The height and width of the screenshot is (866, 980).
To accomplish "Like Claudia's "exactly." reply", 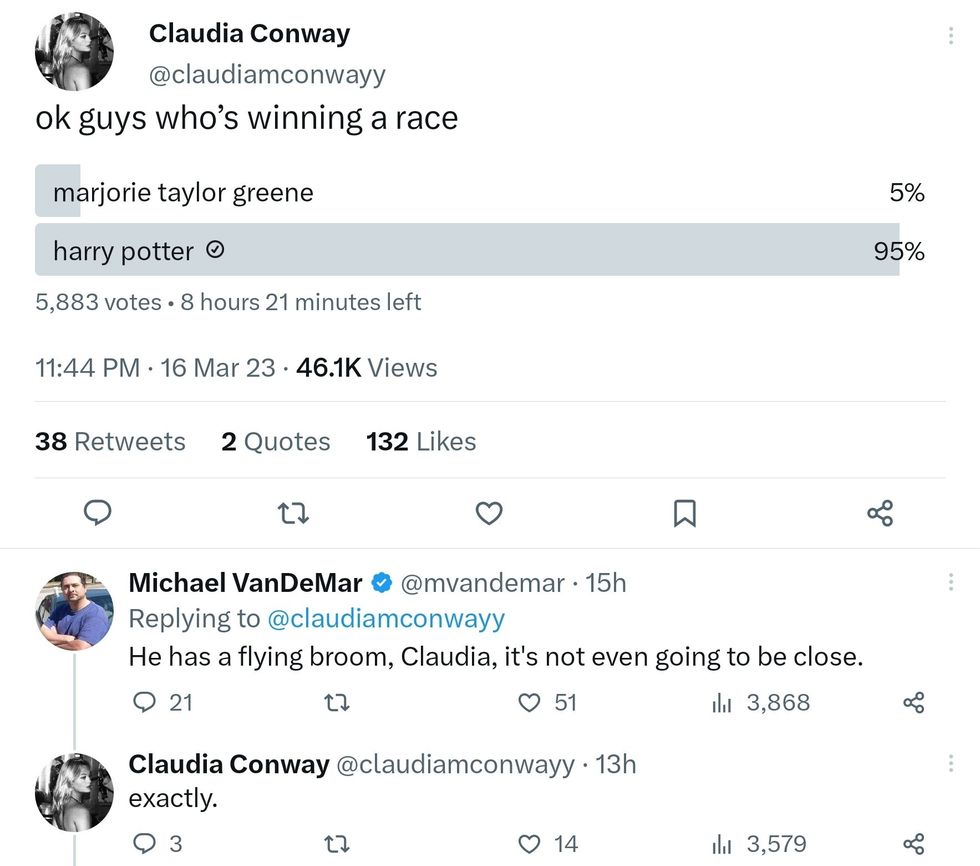I will pyautogui.click(x=530, y=844).
